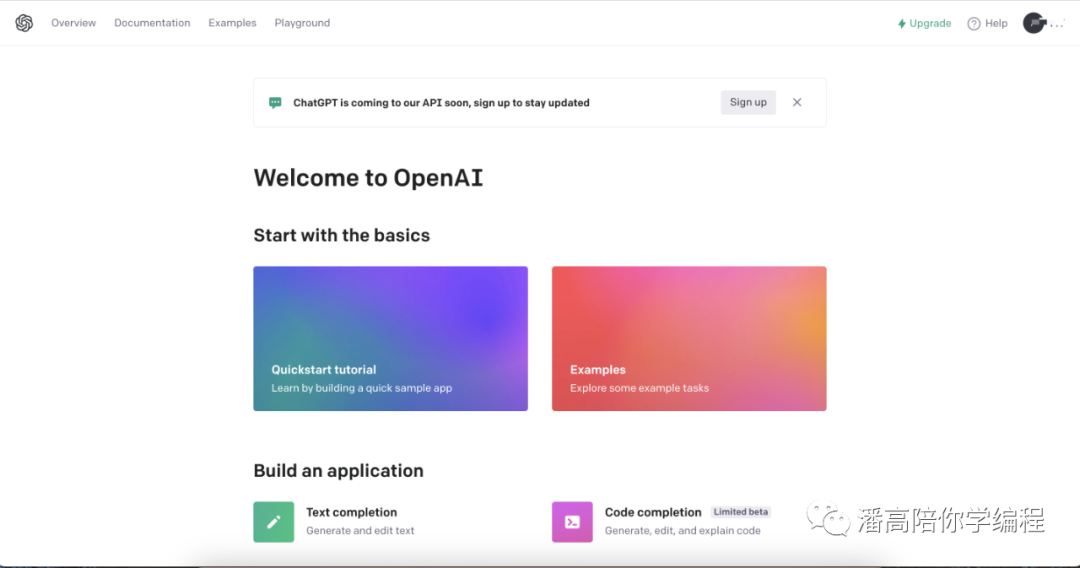
Task: Click the Code completion terminal icon
Action: click(572, 522)
